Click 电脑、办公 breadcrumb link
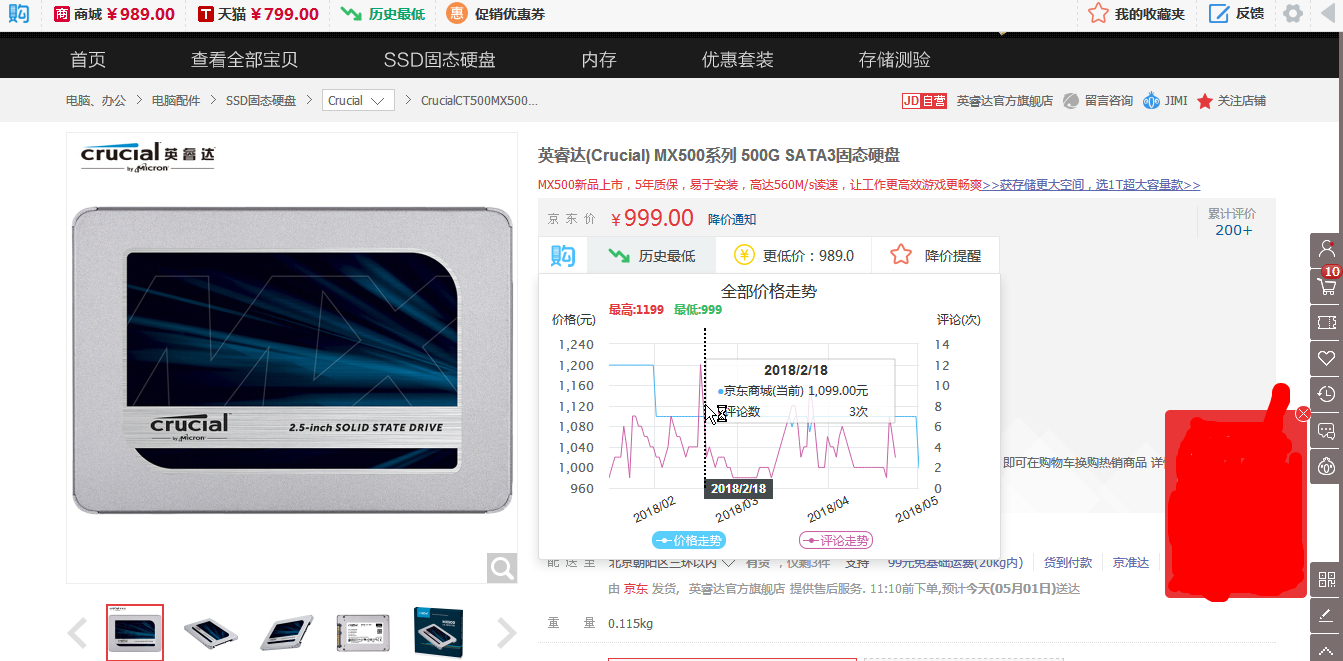This screenshot has height=661, width=1343. 96,101
